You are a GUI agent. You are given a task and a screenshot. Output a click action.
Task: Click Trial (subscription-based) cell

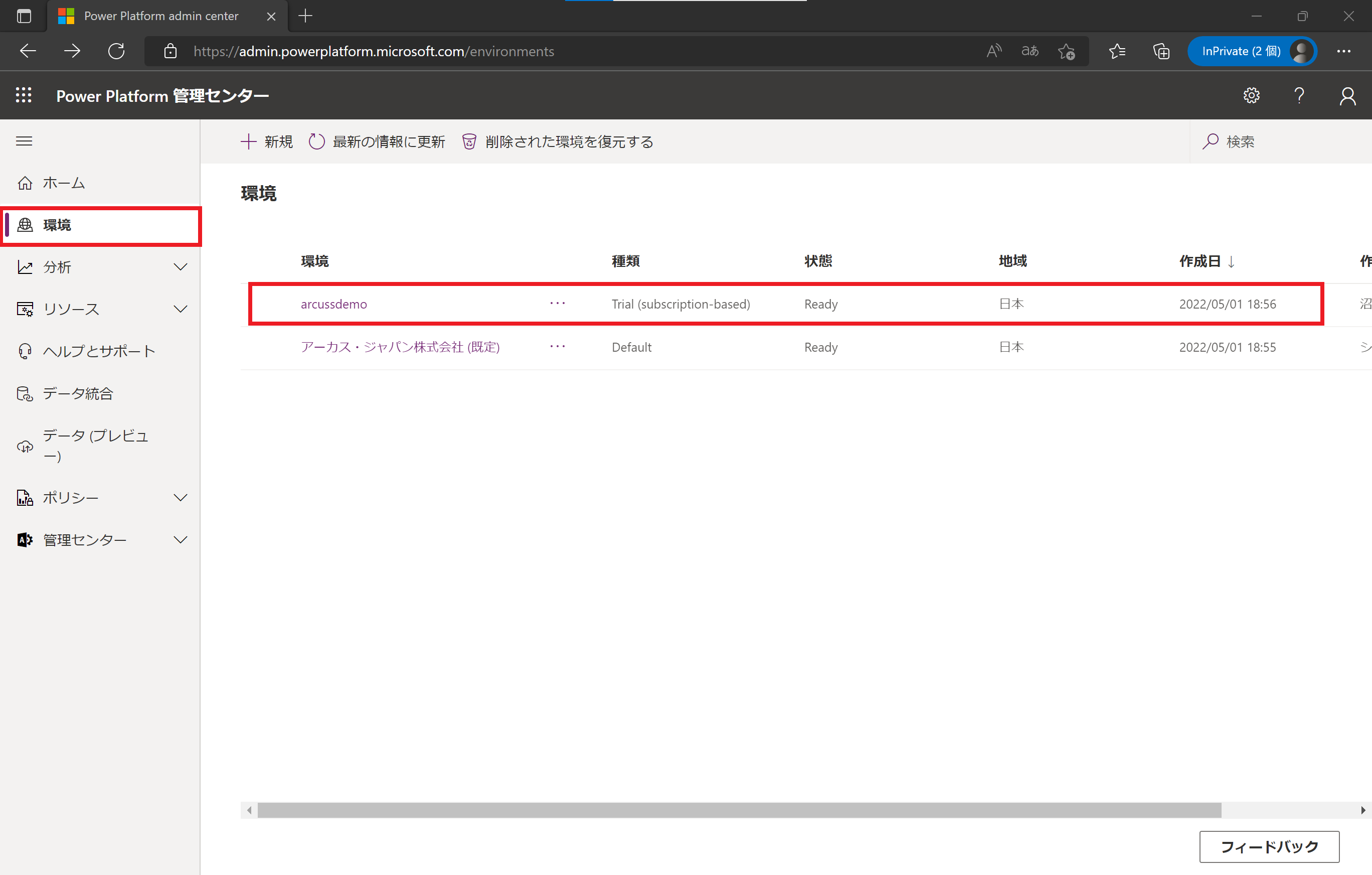(x=681, y=305)
